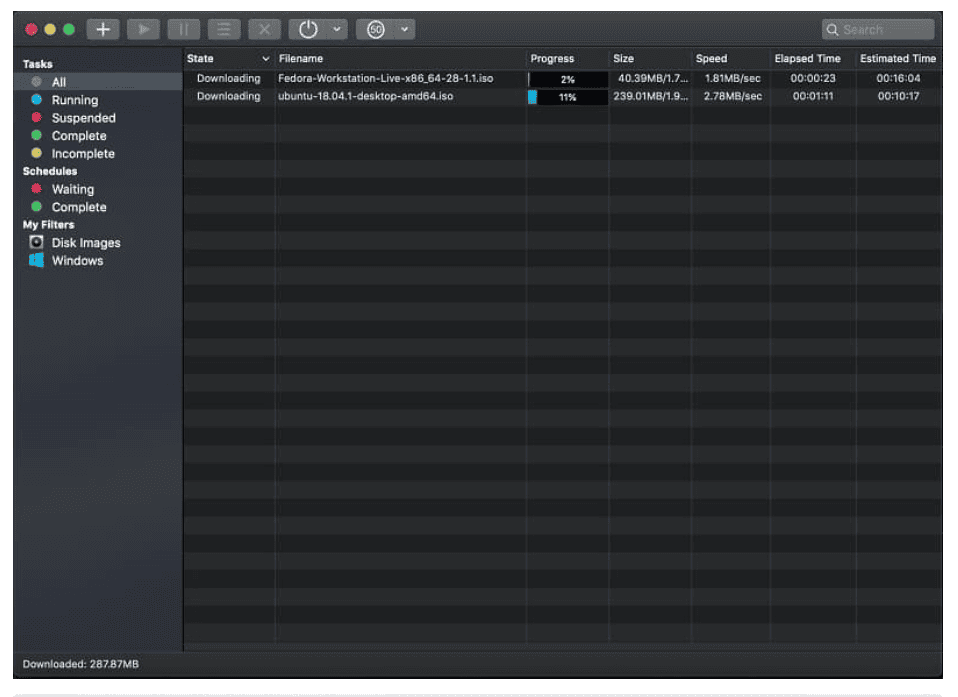Screen dimensions: 958x697
Task: Select the All tasks filter
Action: tap(98, 82)
